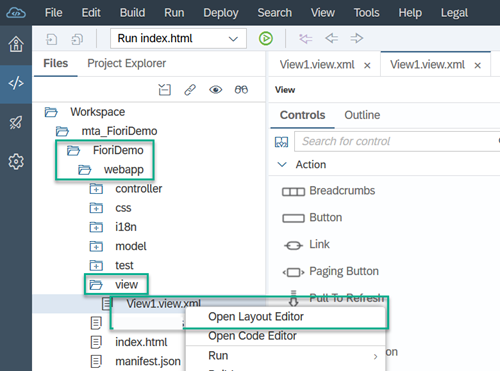
Task: Open the Search menu
Action: click(x=275, y=13)
